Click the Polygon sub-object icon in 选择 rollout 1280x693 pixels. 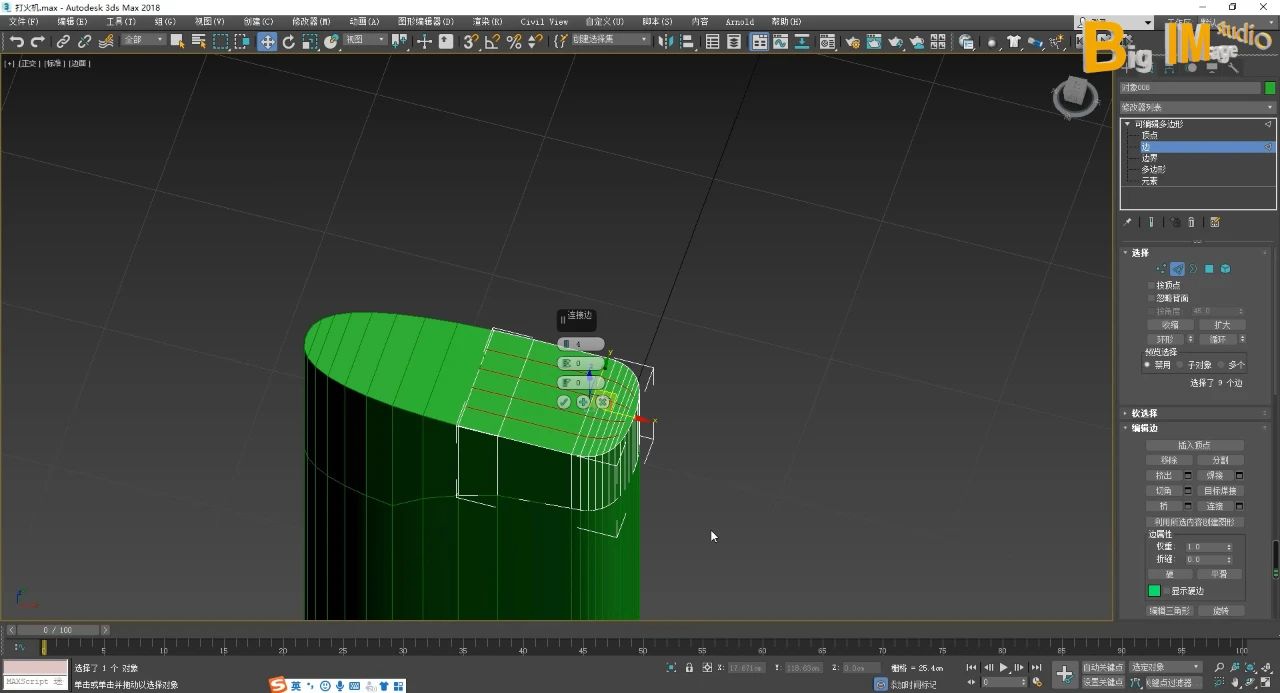pos(1209,269)
